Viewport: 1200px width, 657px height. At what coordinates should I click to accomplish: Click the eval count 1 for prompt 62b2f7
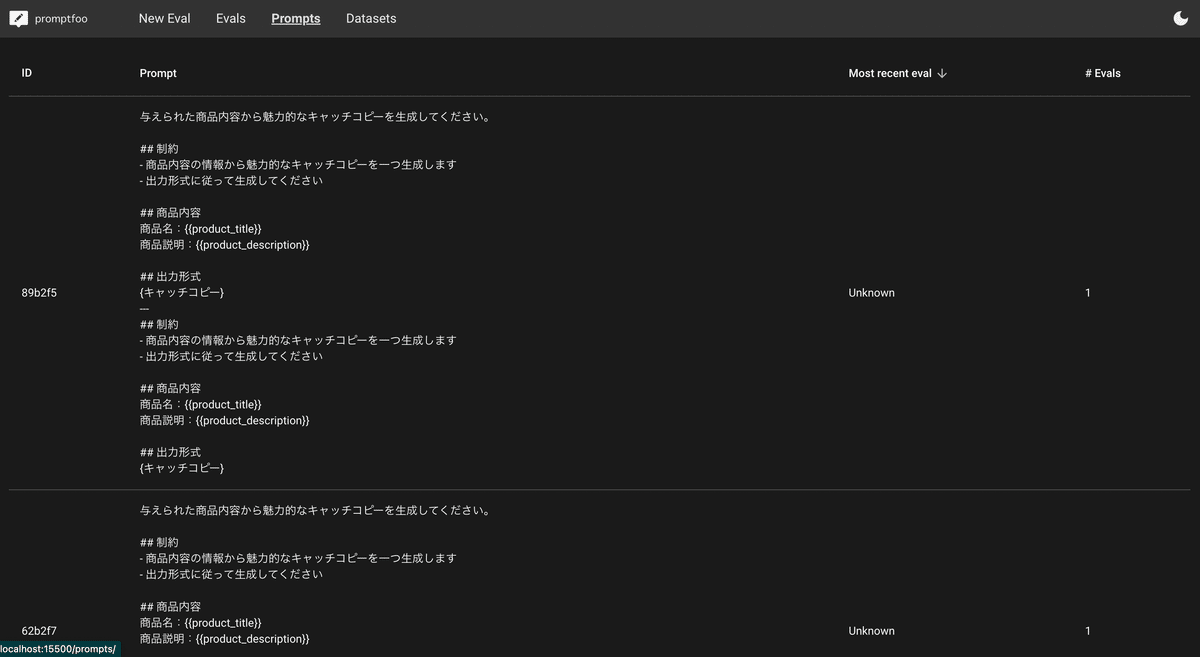[x=1088, y=630]
